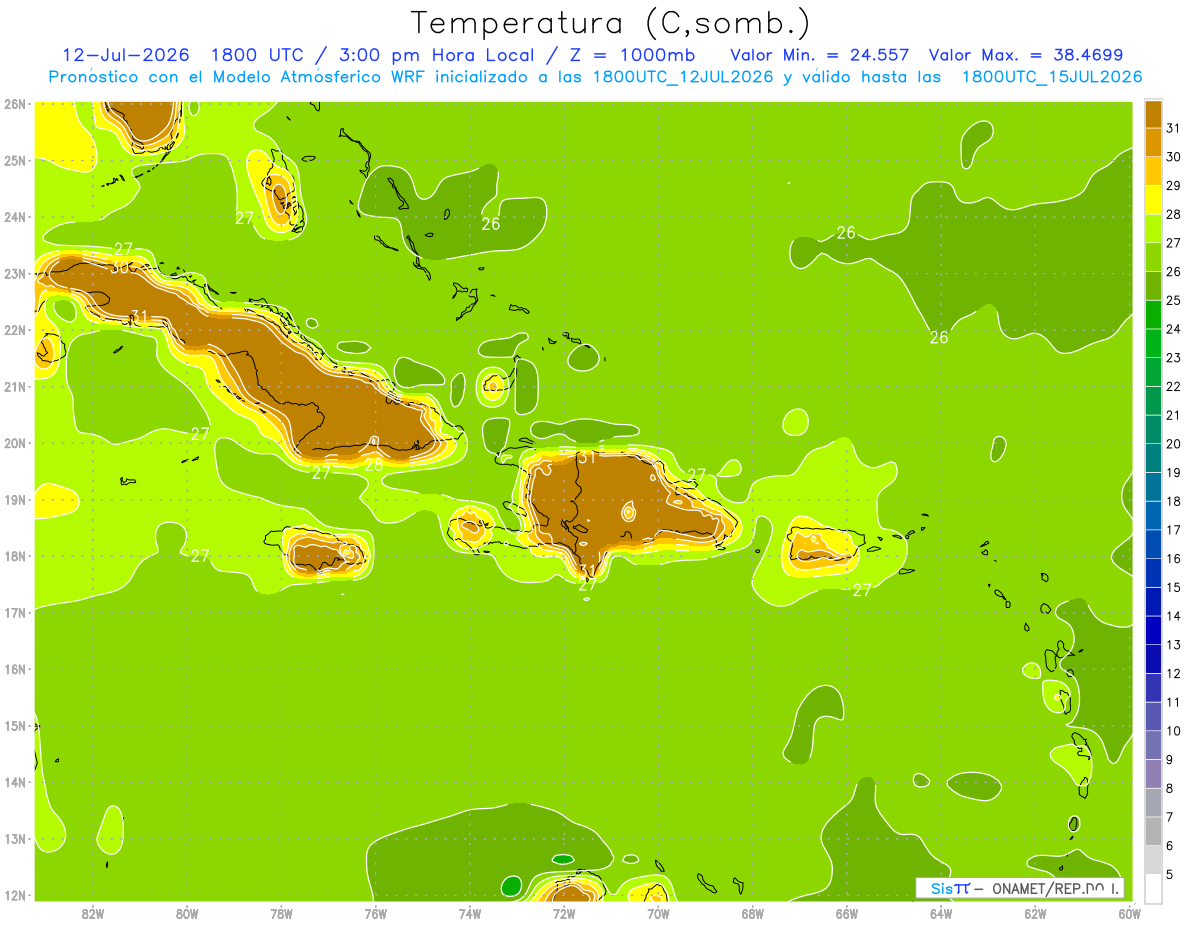Click the color bar value '24'

click(1173, 329)
